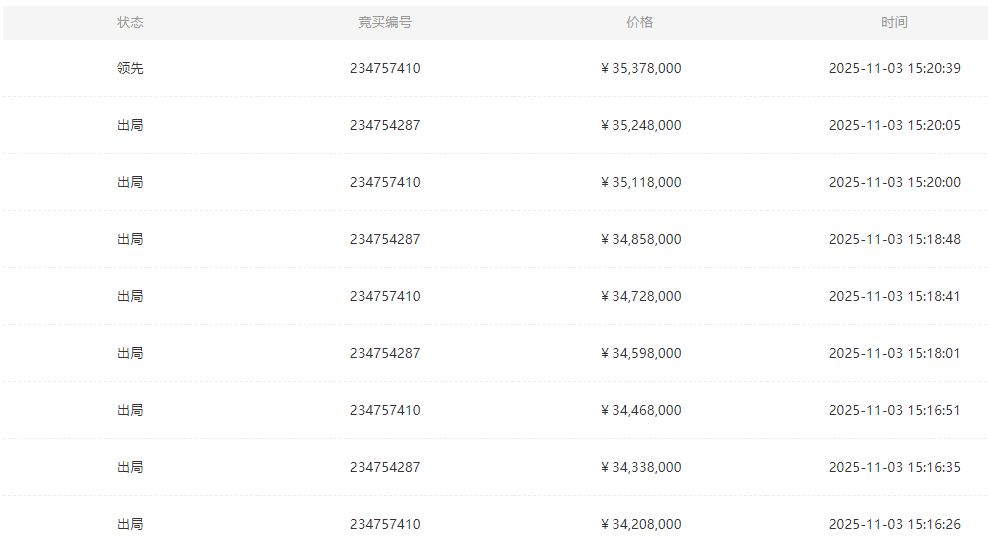Click the ¥35,118,000 price cell
This screenshot has height=553, width=988.
tap(641, 183)
